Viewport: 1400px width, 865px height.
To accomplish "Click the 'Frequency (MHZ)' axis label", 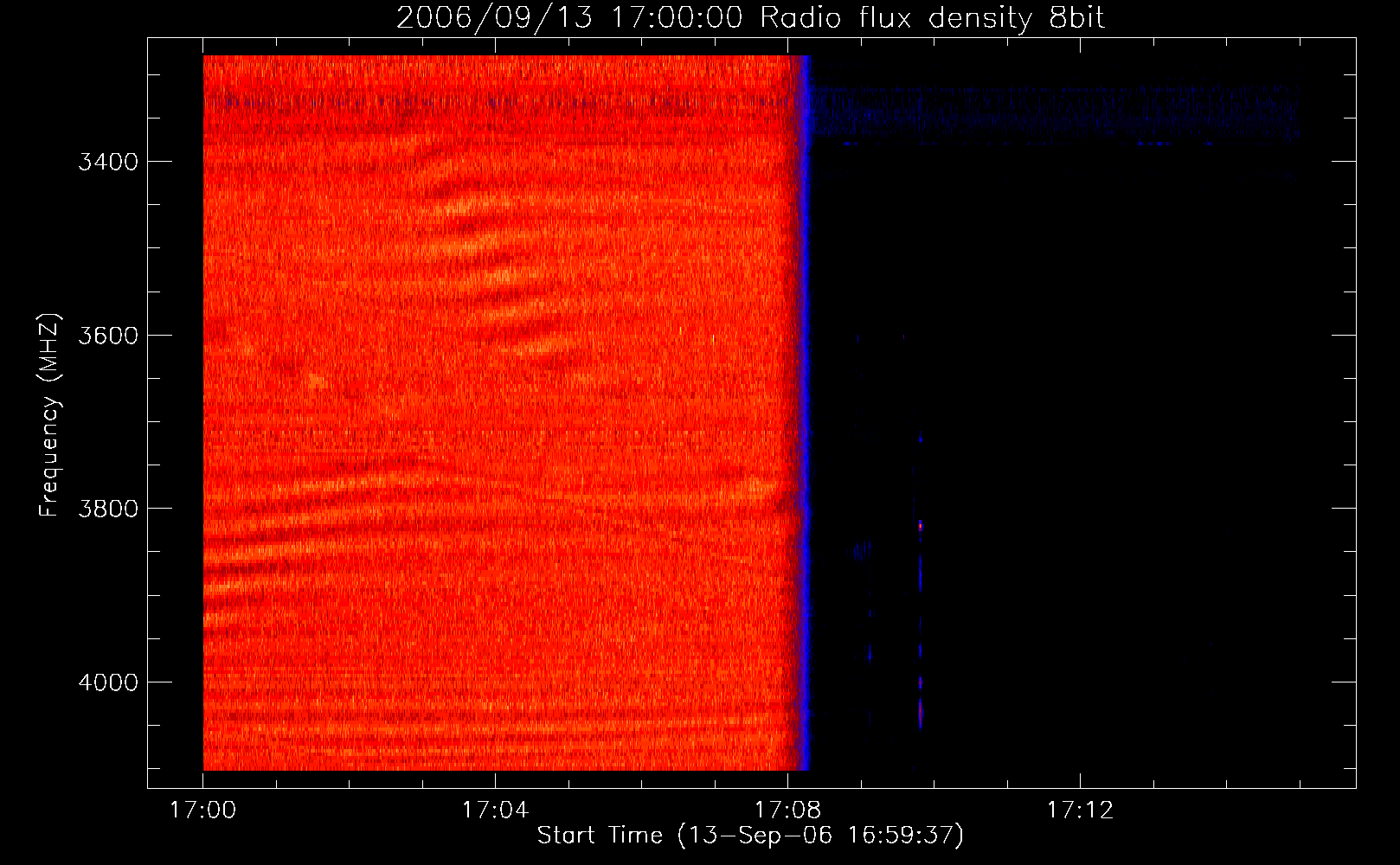I will 49,415.
